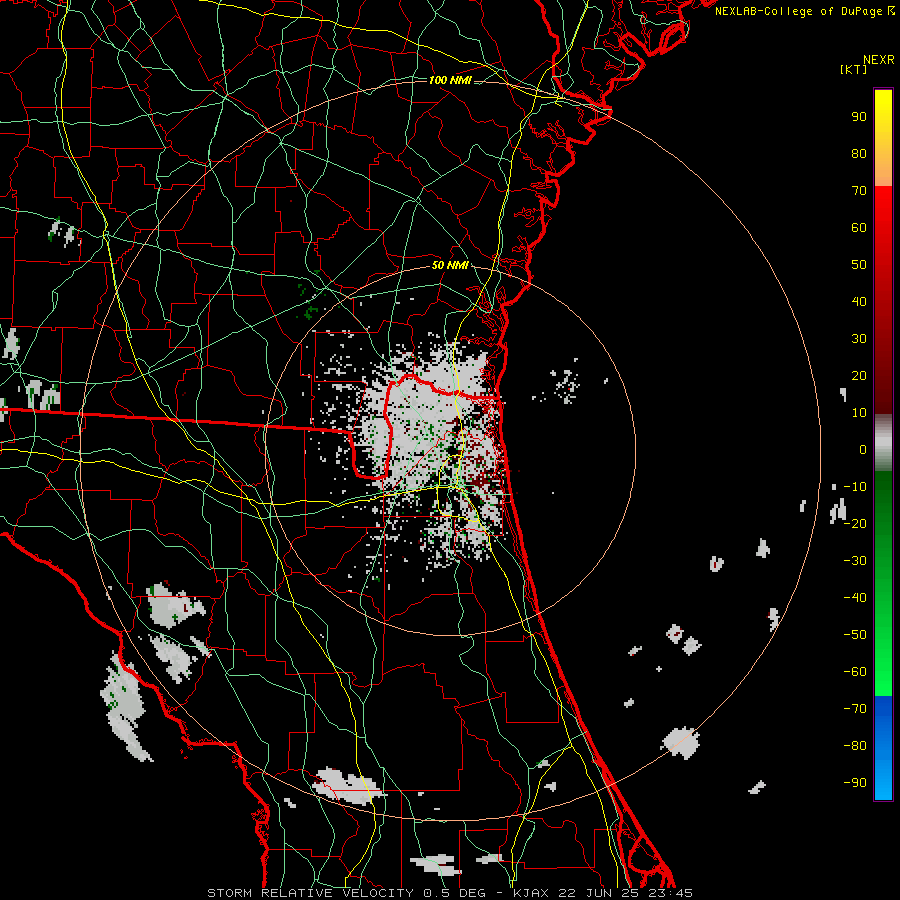Pick the gray zero segment of the color bar

[x=883, y=443]
